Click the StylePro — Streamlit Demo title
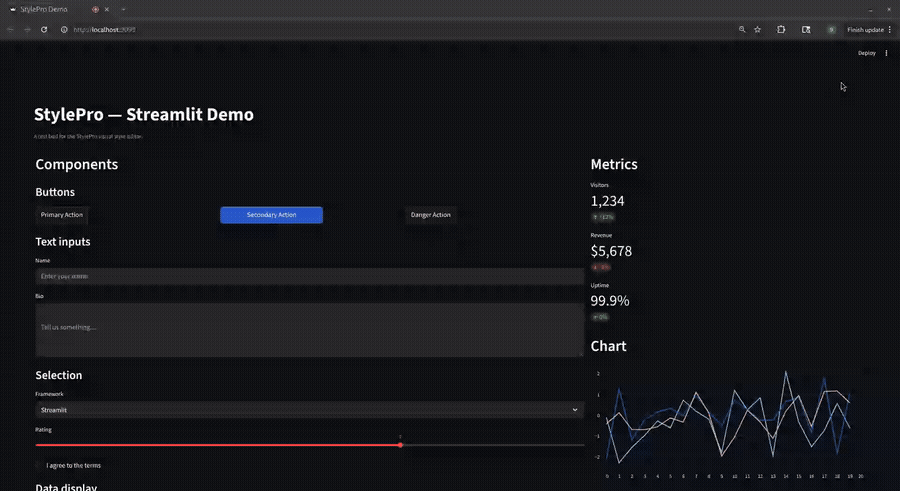Screen dimensions: 900x491 (x=143, y=114)
